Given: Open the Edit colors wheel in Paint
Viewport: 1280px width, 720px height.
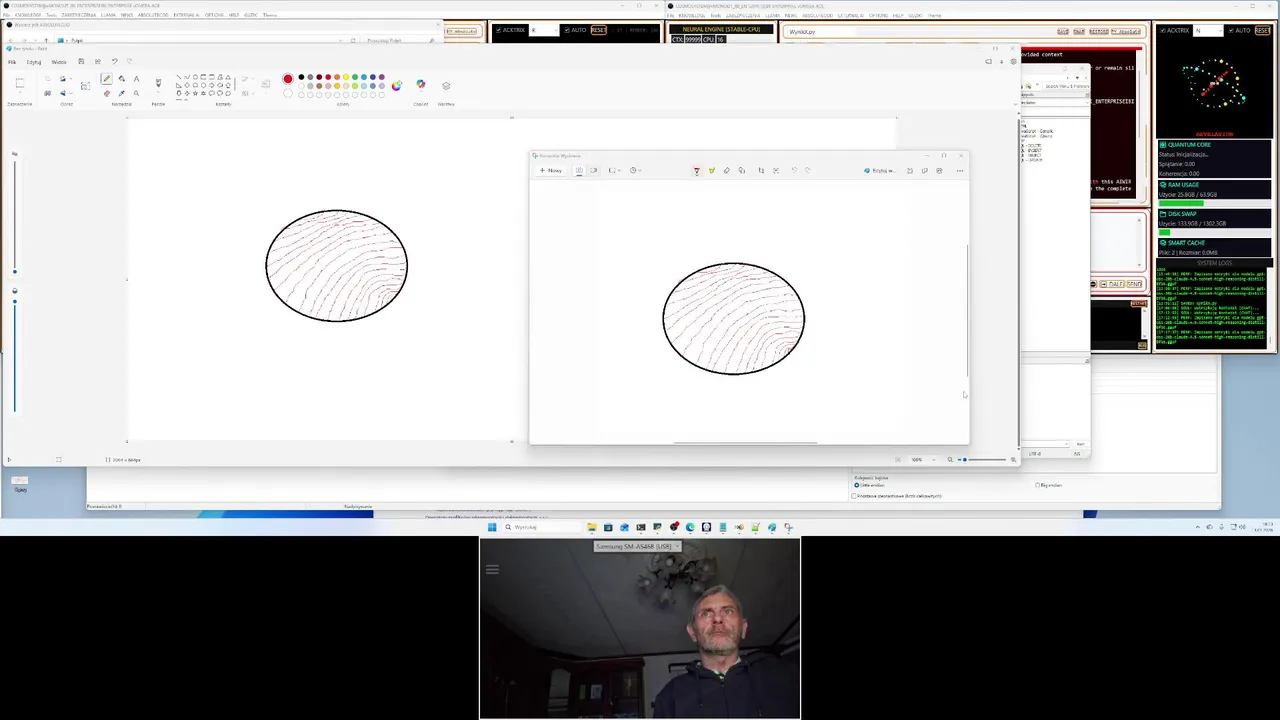Looking at the screenshot, I should (396, 86).
